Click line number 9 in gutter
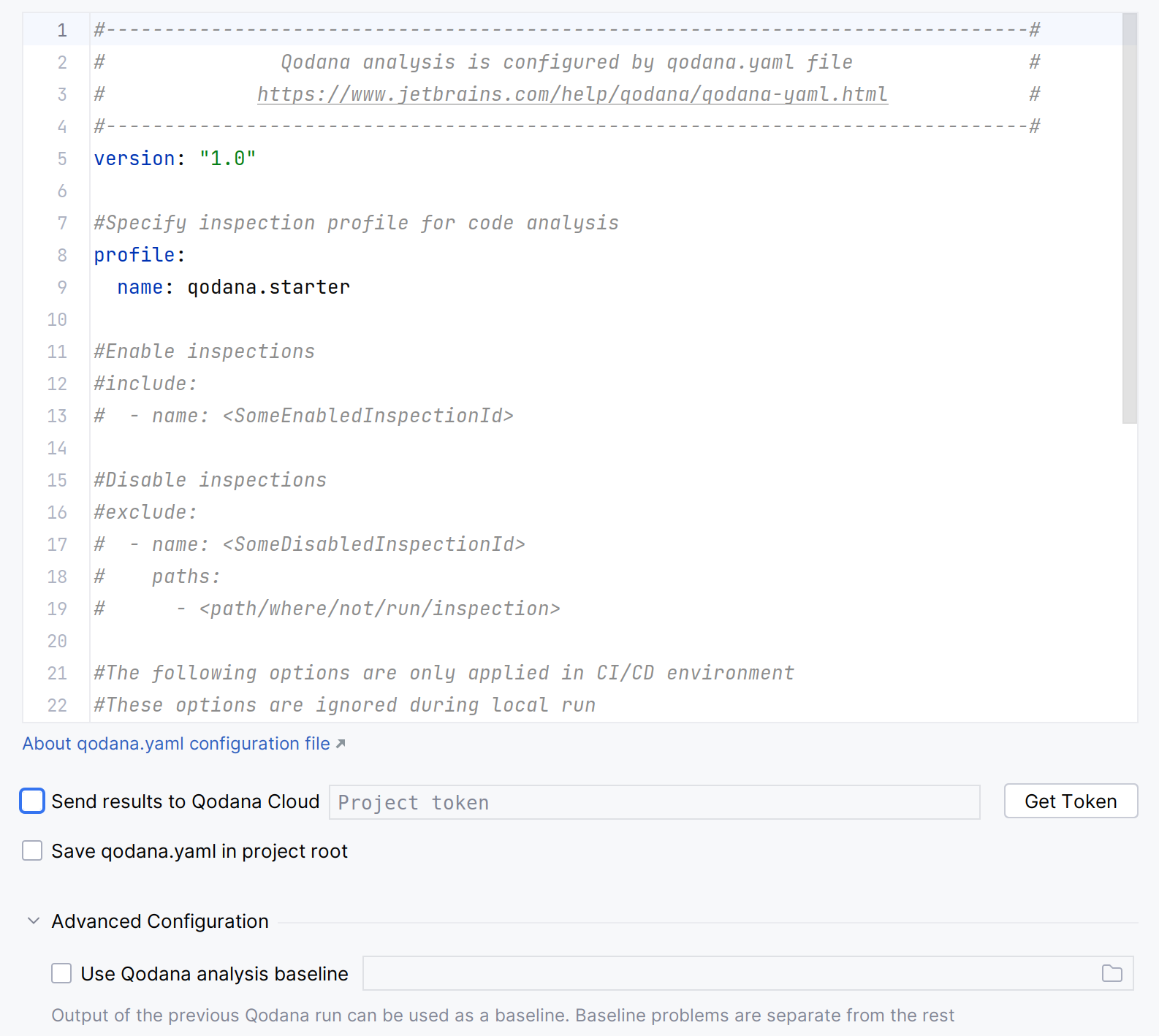 point(62,287)
